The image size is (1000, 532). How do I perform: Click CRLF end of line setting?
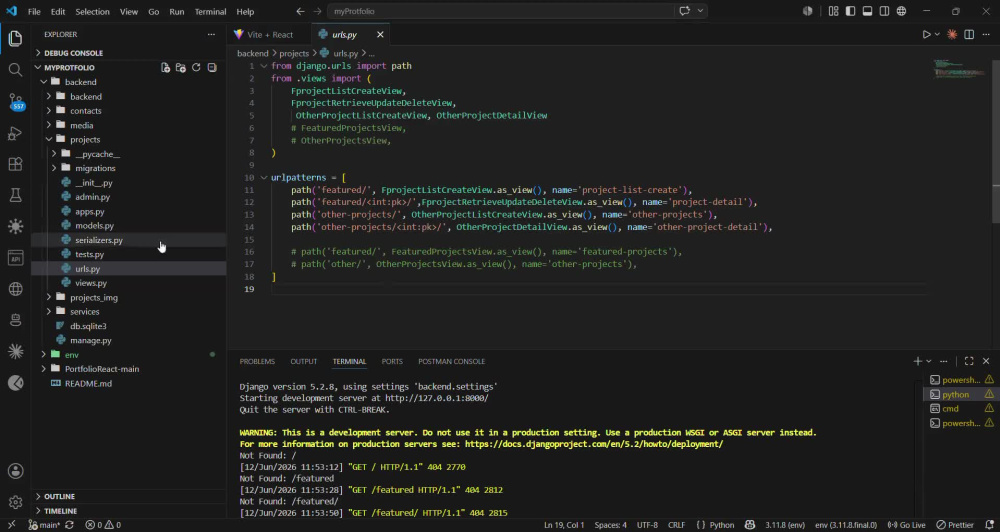676,525
